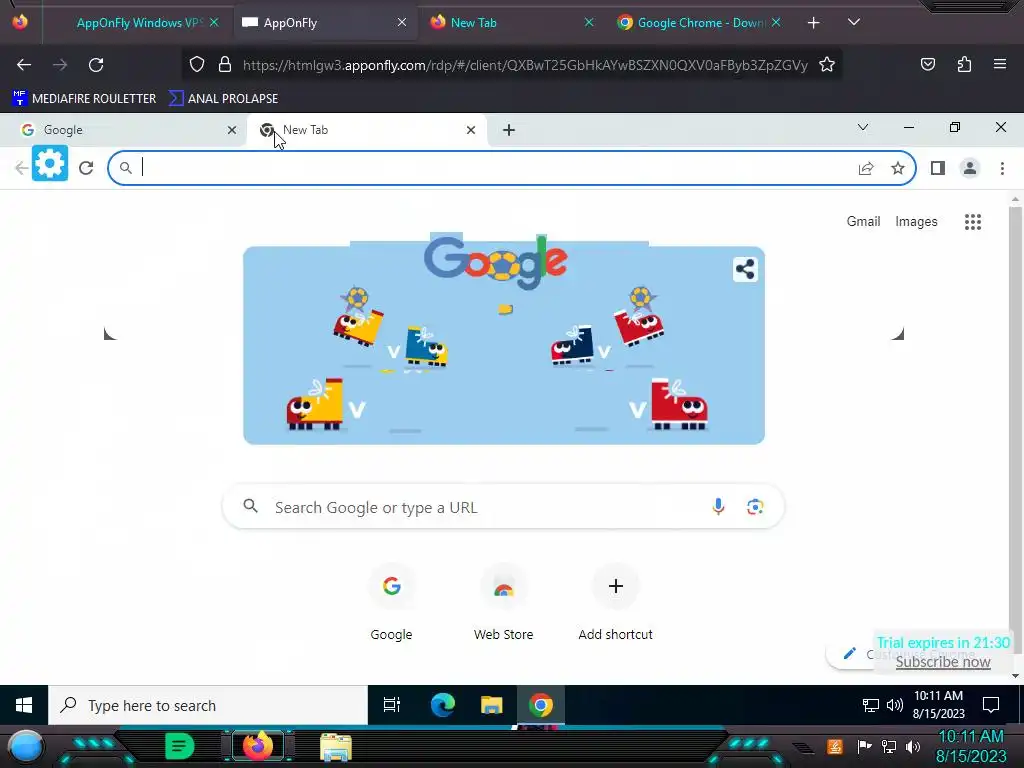Open remote notification center
This screenshot has width=1024, height=768.
[991, 705]
